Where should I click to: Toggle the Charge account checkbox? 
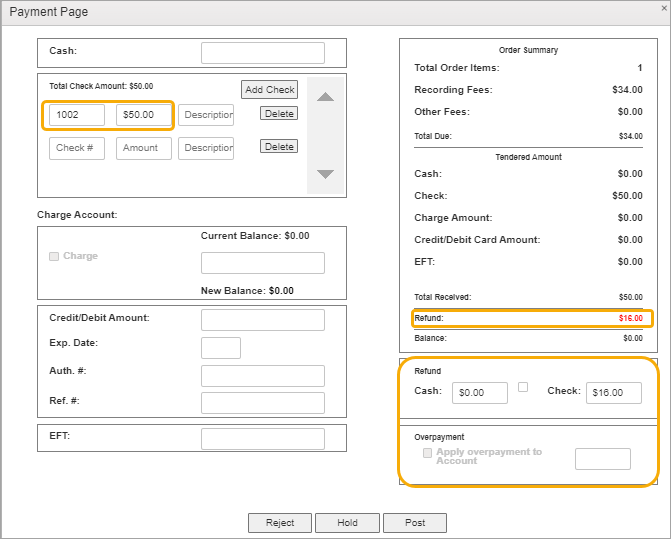(x=54, y=256)
